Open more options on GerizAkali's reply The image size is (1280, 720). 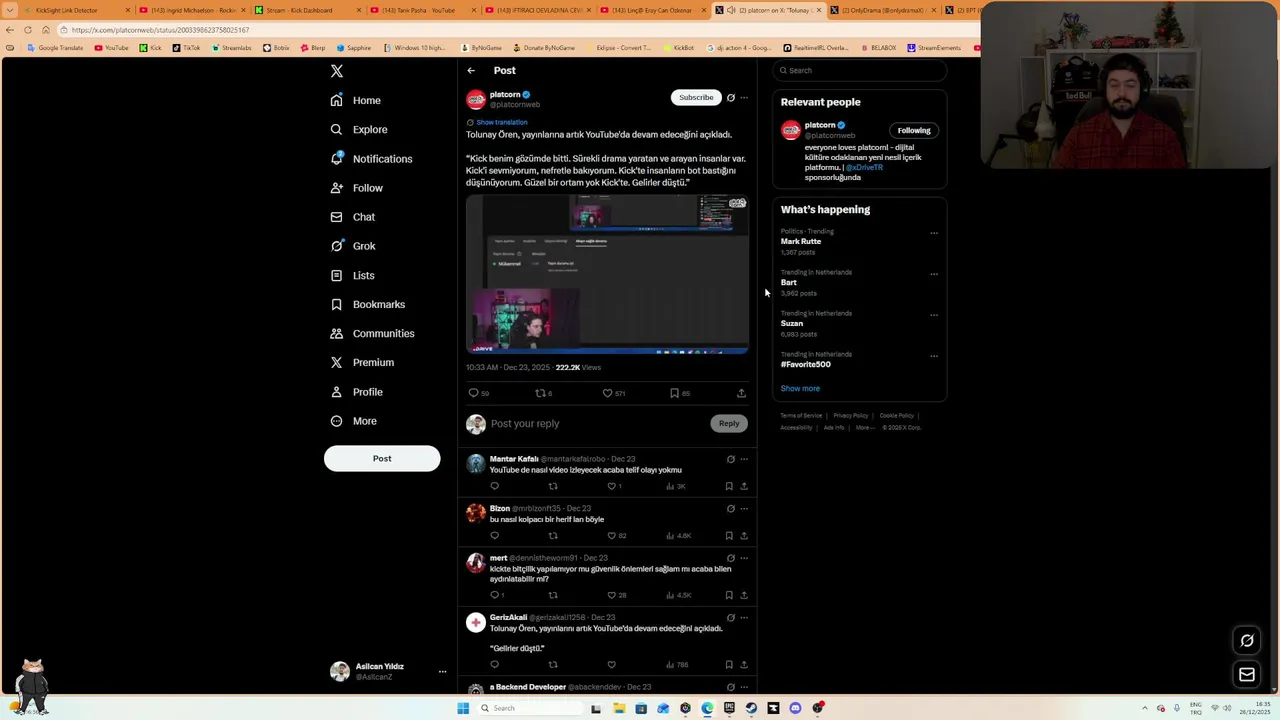744,618
